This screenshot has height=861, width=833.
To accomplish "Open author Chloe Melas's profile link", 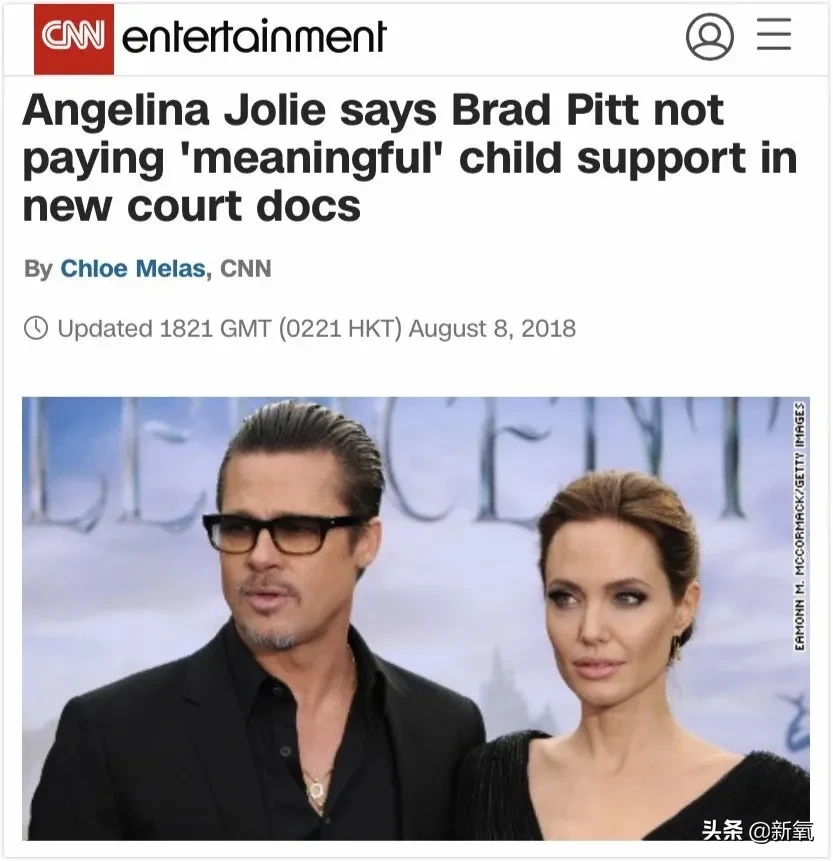I will (133, 269).
